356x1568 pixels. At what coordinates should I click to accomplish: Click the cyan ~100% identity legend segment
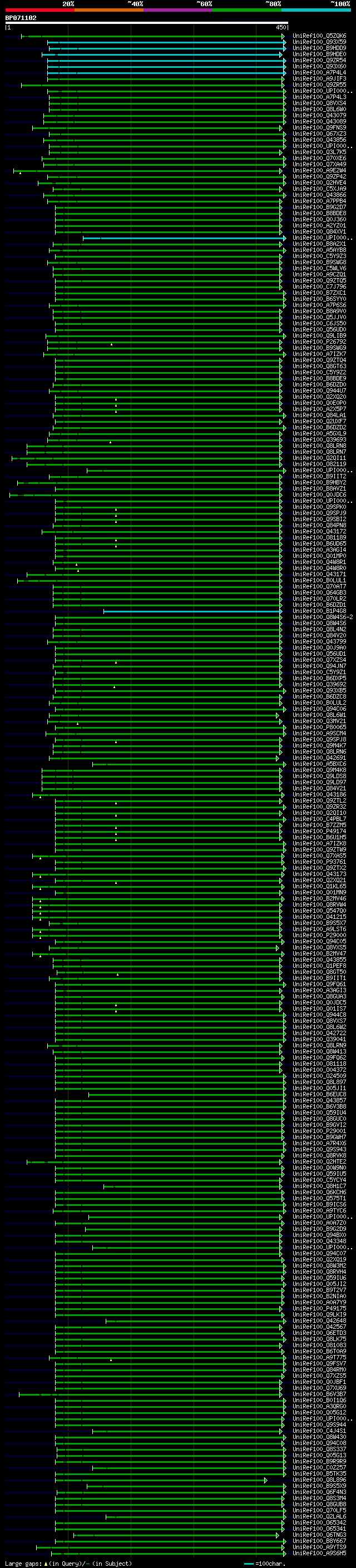pos(316,10)
